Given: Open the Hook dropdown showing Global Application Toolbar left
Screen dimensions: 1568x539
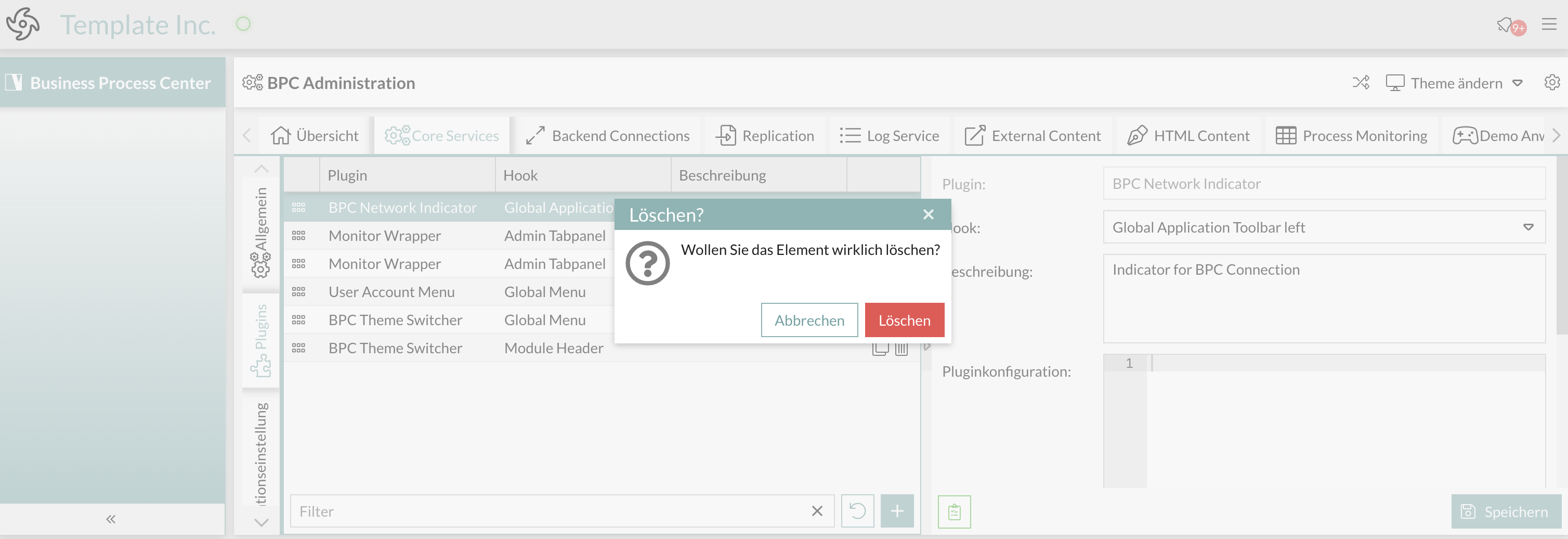Looking at the screenshot, I should click(1530, 227).
